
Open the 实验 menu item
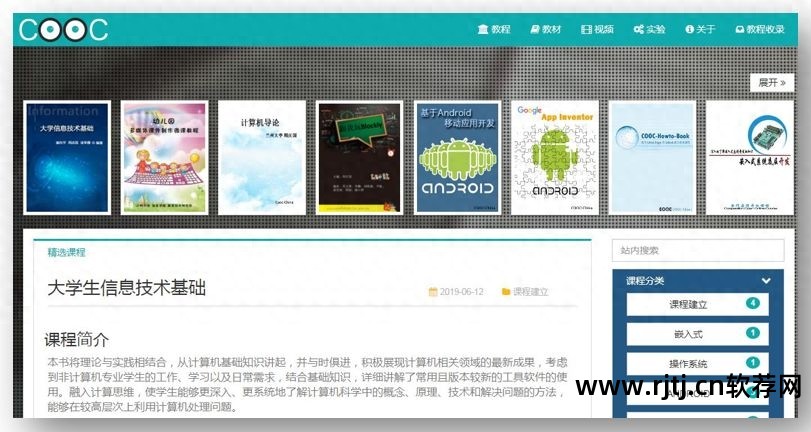650,29
